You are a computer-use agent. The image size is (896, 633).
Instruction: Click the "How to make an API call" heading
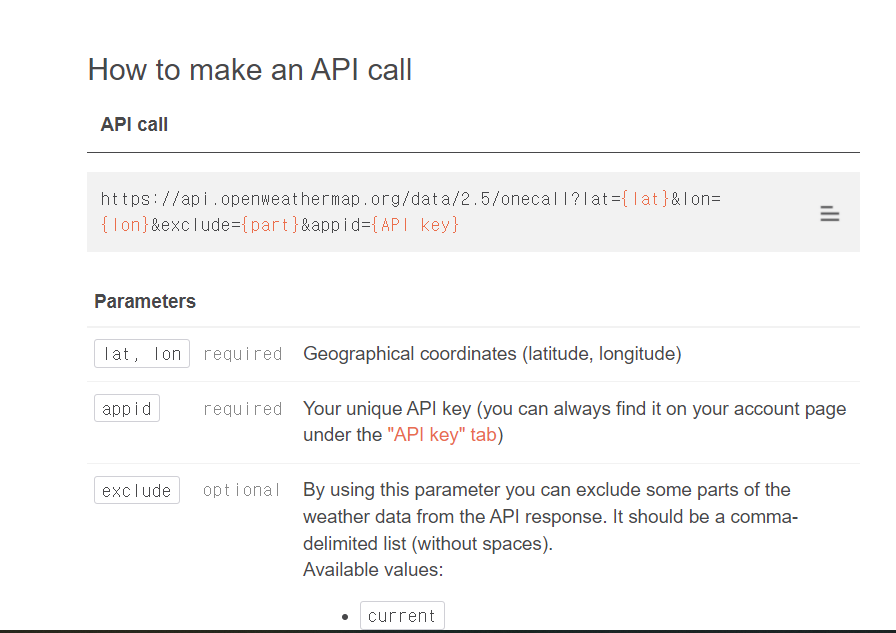[250, 70]
